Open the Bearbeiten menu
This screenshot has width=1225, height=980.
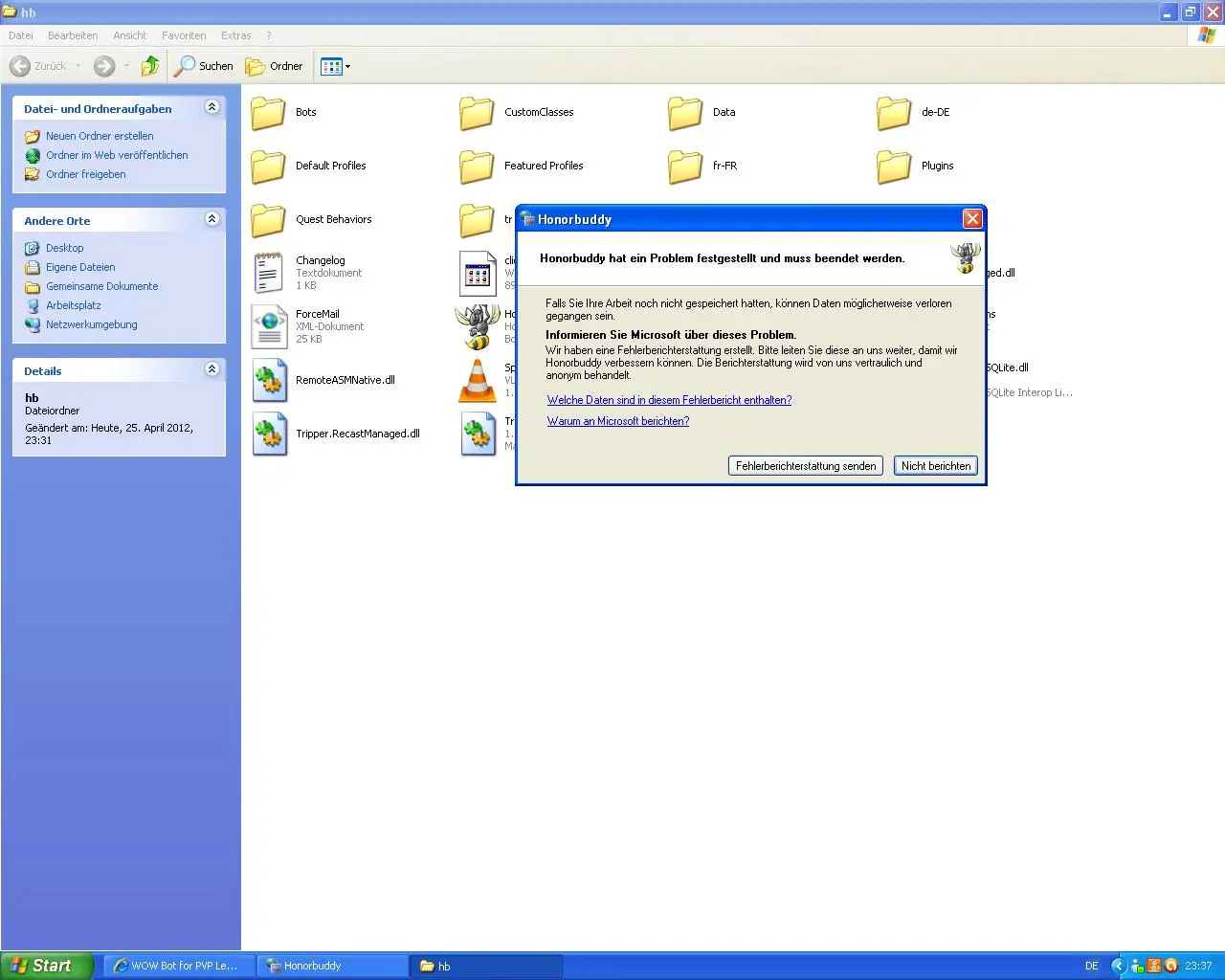coord(73,35)
